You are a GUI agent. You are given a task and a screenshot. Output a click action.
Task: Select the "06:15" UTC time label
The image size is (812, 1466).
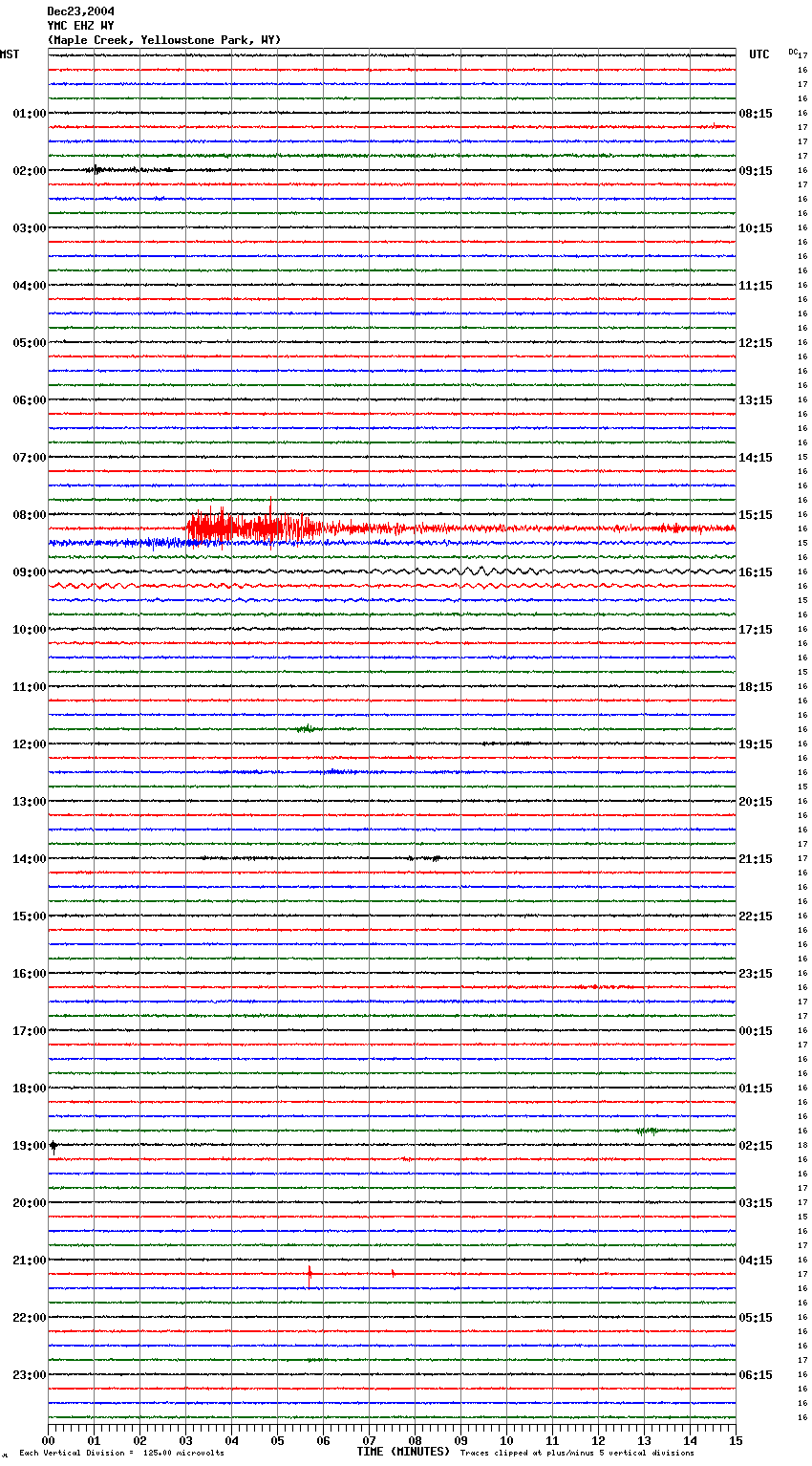coord(756,1375)
